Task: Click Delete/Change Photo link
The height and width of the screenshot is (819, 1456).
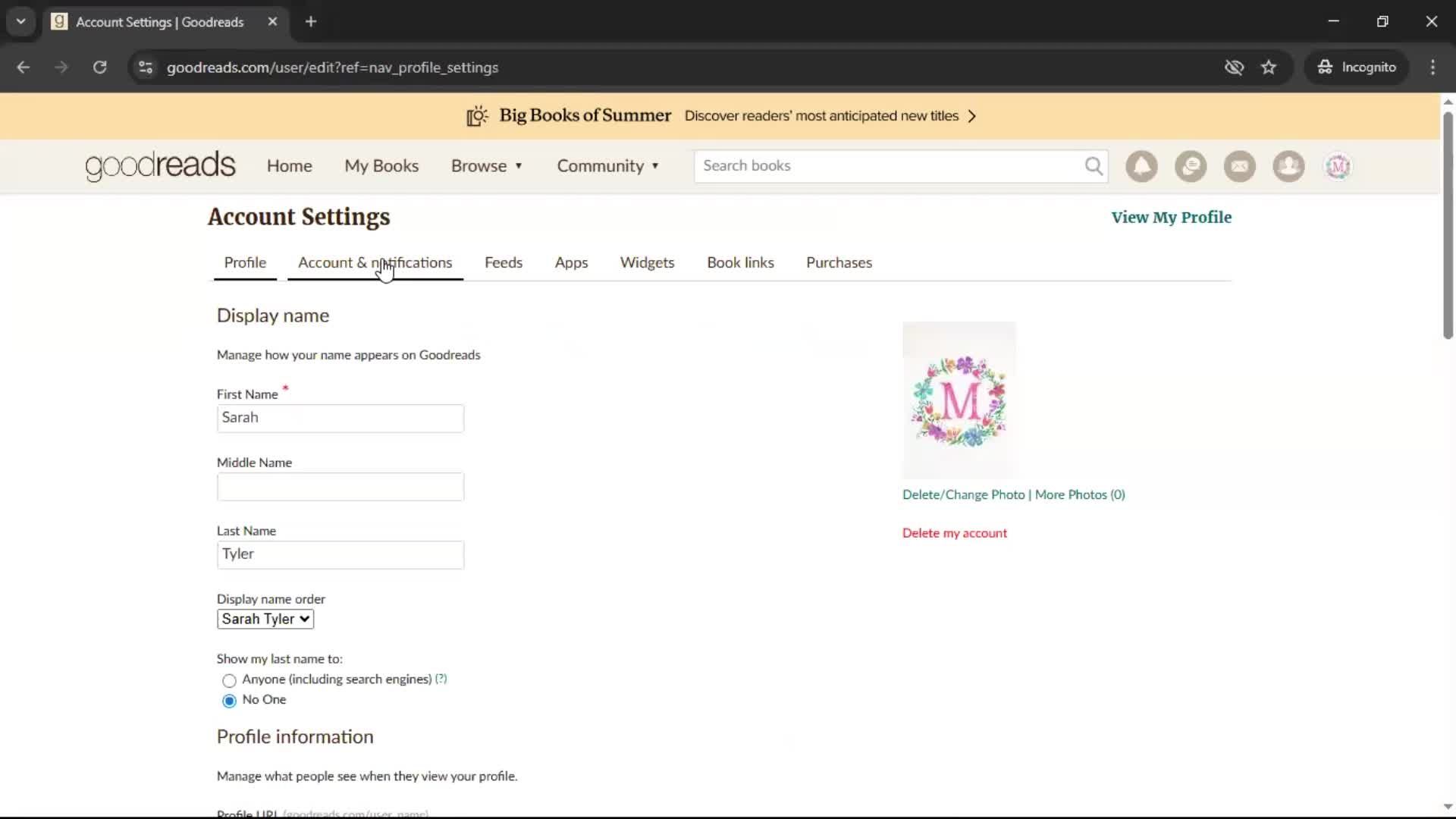Action: click(x=964, y=494)
